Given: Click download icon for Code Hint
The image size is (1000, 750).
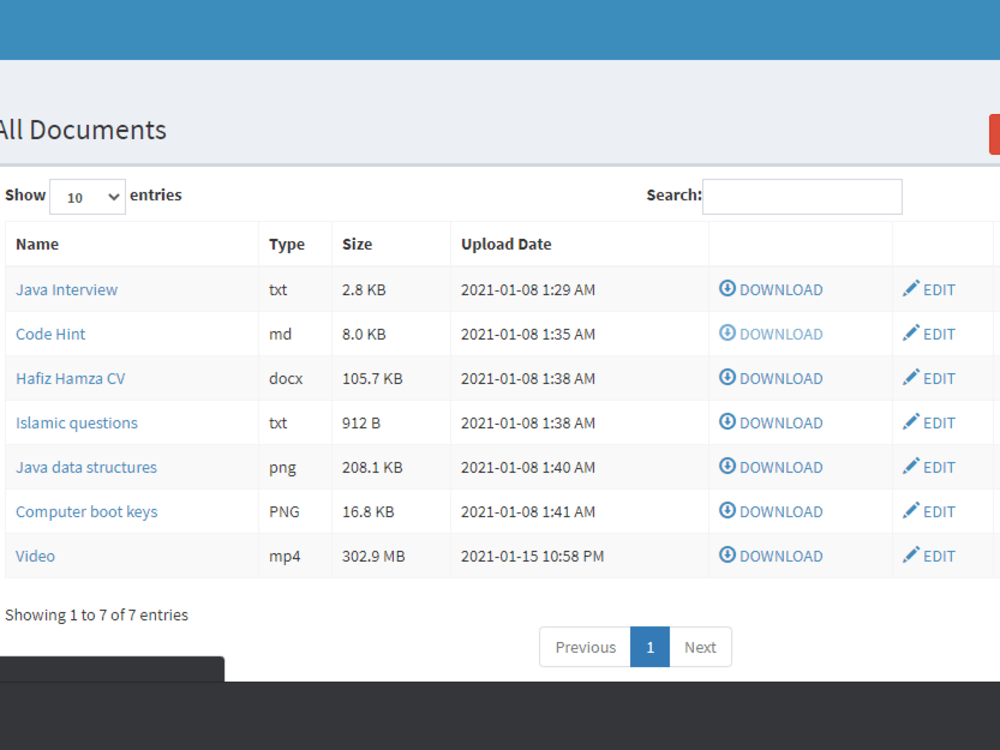Looking at the screenshot, I should (x=727, y=333).
